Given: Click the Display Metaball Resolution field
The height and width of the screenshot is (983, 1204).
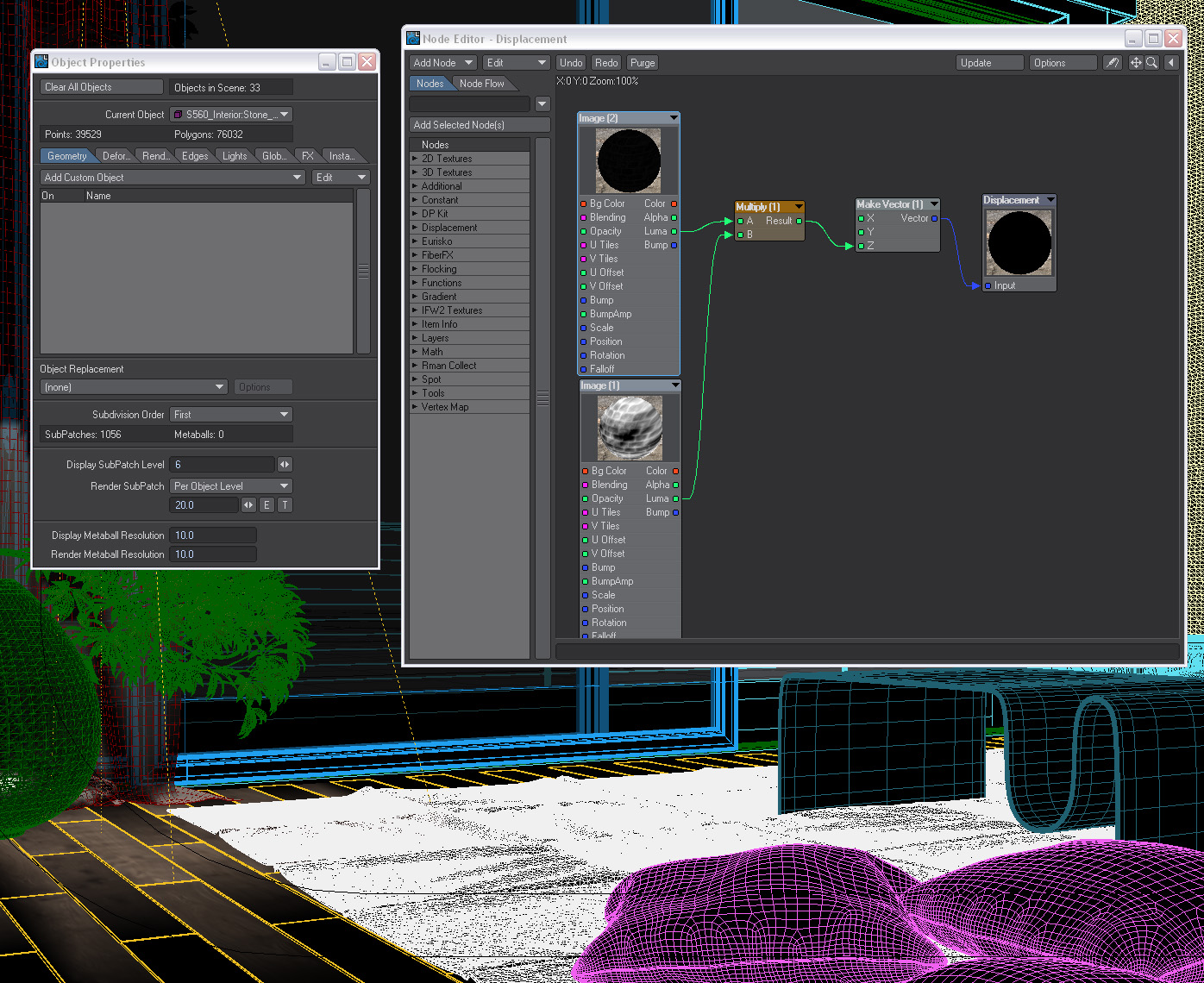Looking at the screenshot, I should point(213,535).
